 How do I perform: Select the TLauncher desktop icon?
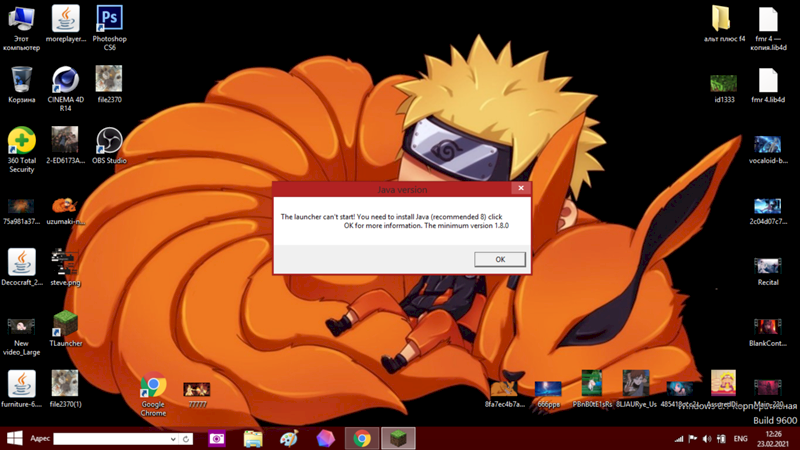pyautogui.click(x=65, y=323)
